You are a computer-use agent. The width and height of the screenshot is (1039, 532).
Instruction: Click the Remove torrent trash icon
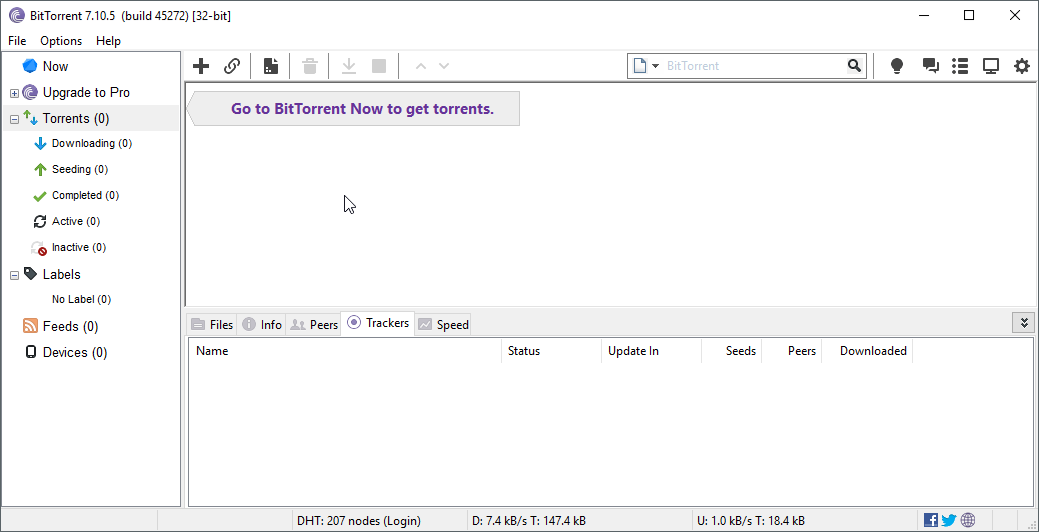tap(309, 66)
